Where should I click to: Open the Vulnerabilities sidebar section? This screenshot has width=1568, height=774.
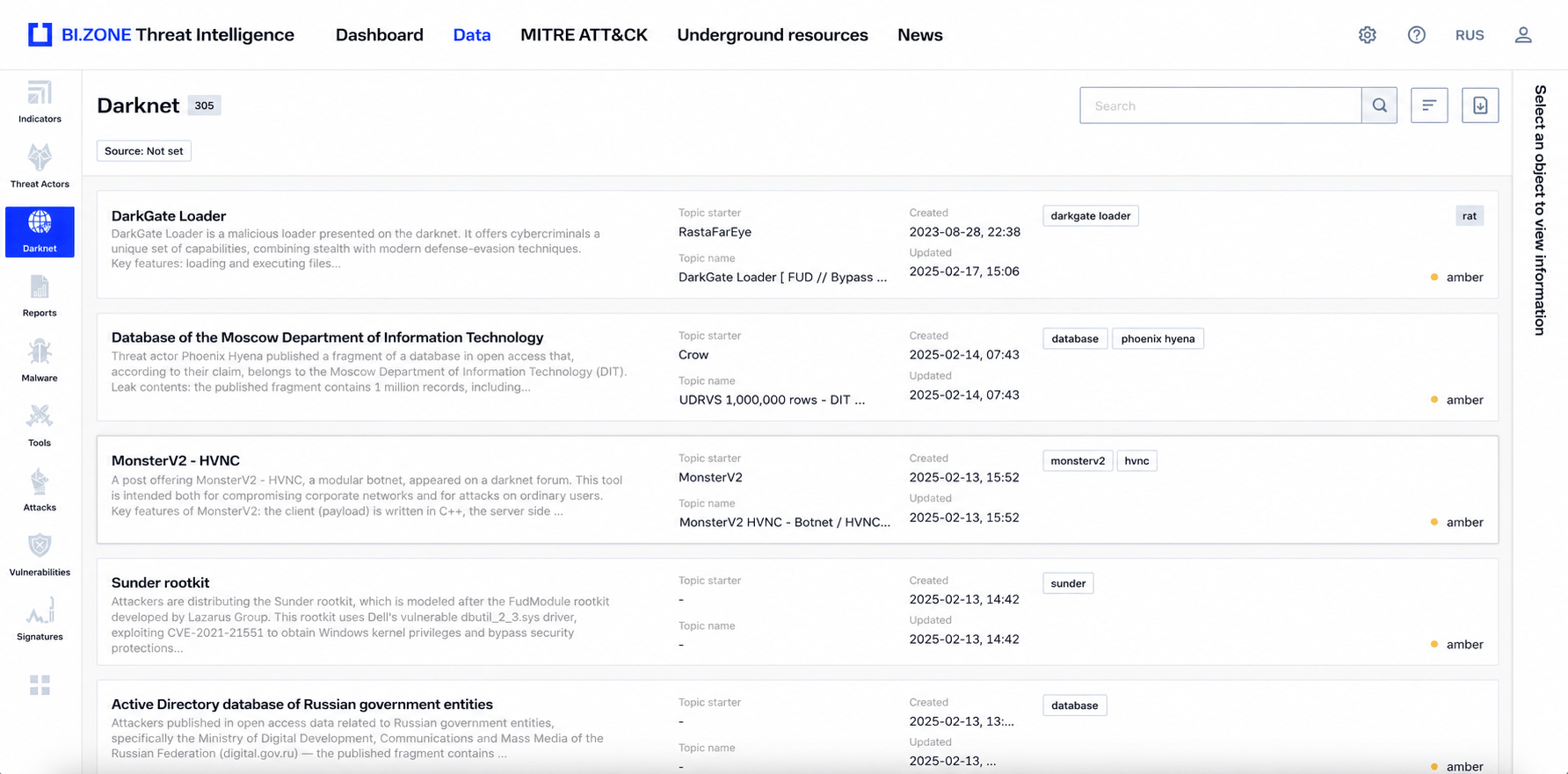coord(40,555)
